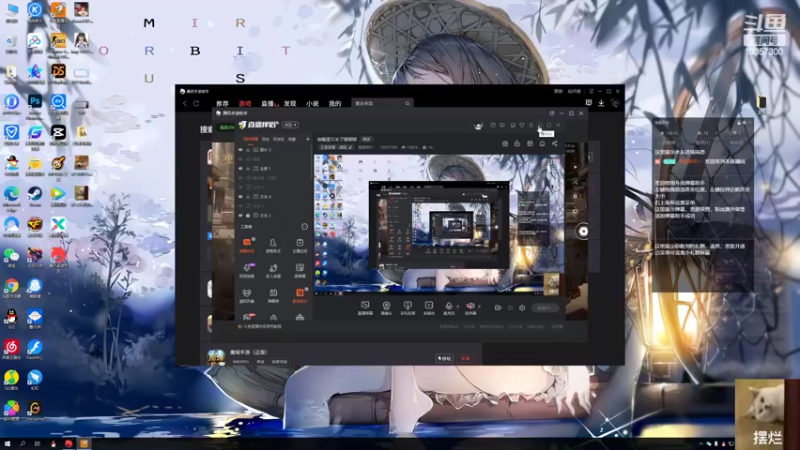Click the red install button for 魔域手游
The image size is (800, 450).
466,359
